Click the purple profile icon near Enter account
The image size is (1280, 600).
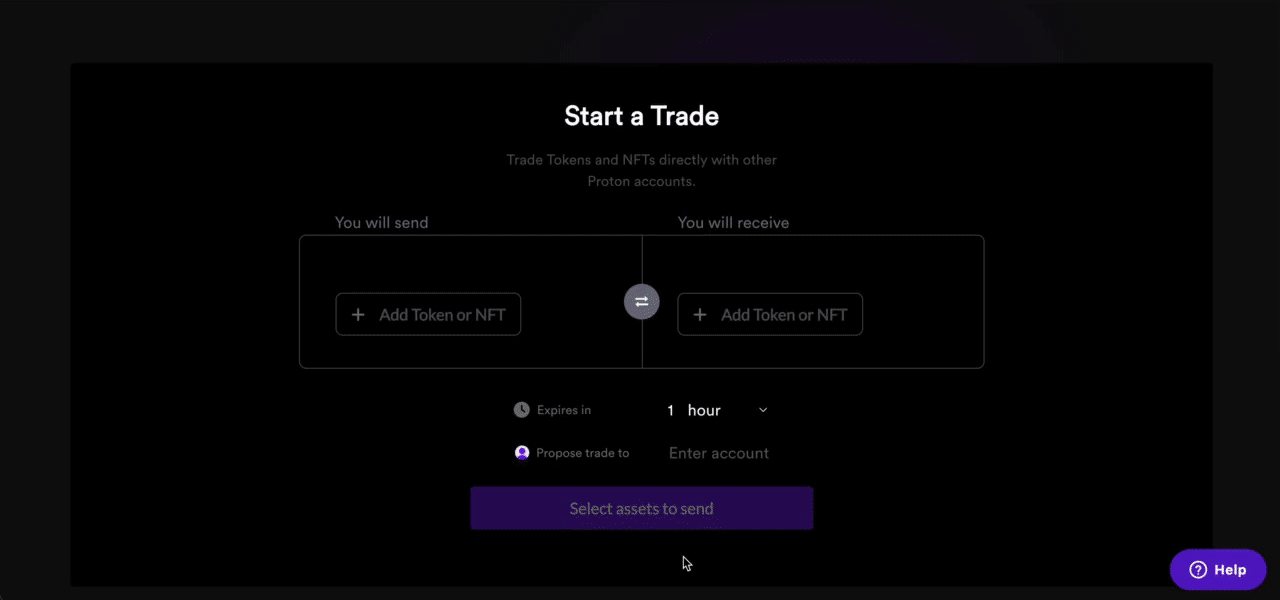click(x=521, y=452)
